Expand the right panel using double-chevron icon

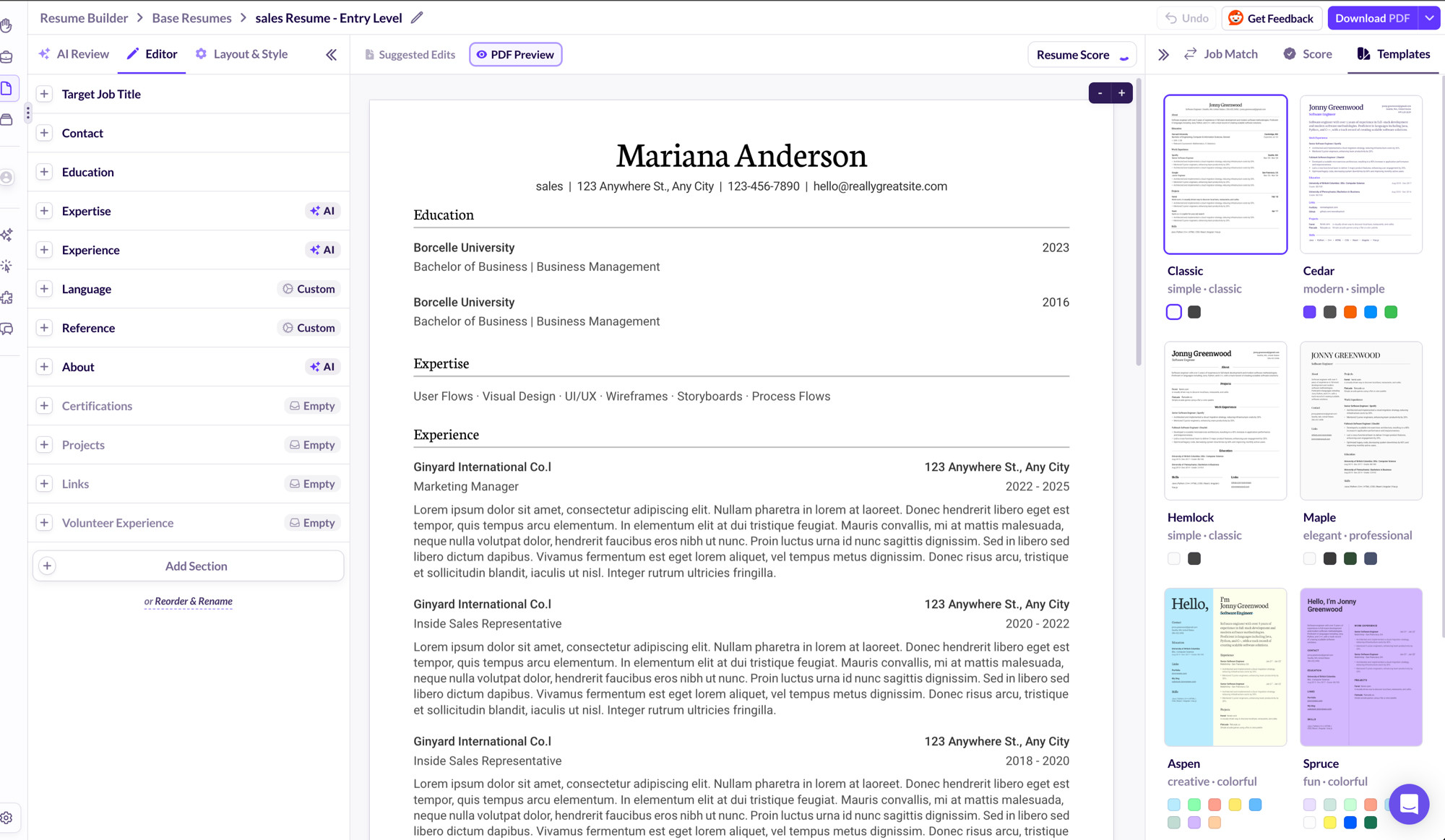coord(1163,54)
